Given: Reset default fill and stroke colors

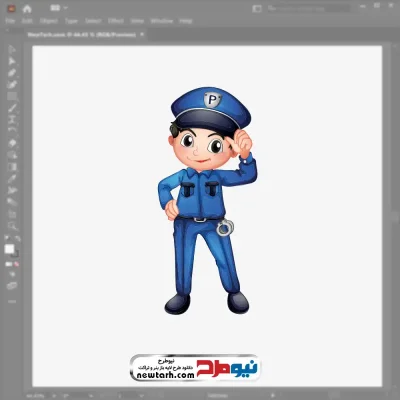Looking at the screenshot, I should tap(7, 238).
